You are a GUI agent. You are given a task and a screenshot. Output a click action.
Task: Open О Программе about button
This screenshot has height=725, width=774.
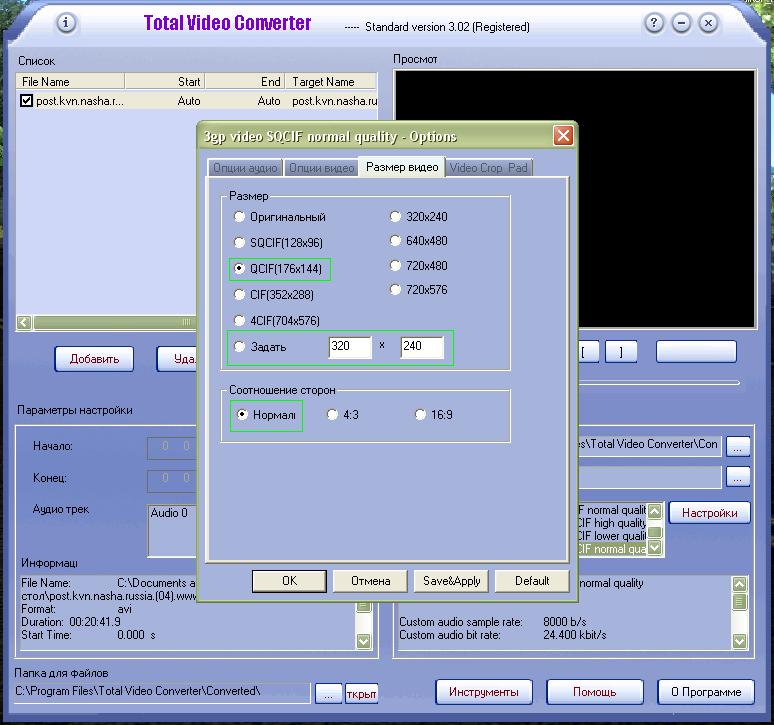coord(706,692)
